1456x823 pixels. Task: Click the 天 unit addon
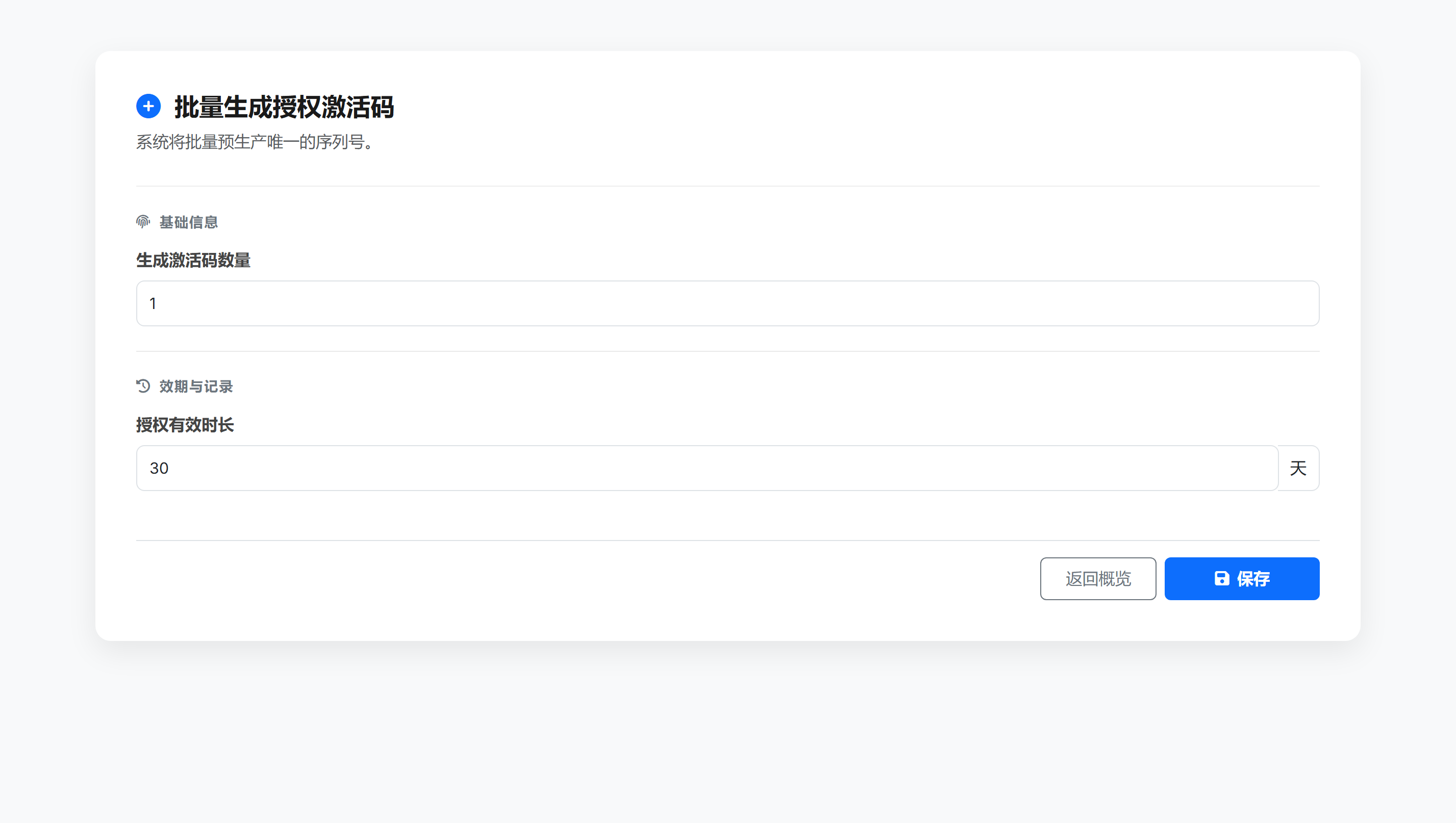point(1298,468)
